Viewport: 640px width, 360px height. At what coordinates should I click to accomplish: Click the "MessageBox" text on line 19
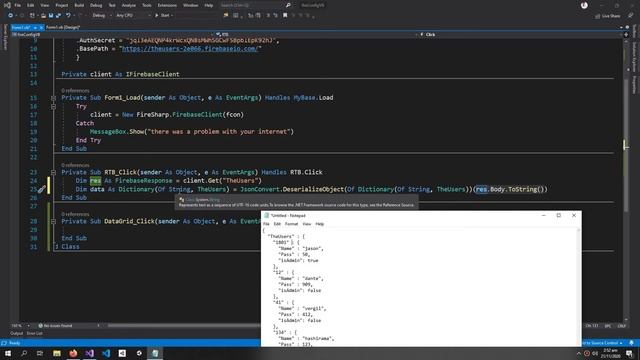(108, 132)
